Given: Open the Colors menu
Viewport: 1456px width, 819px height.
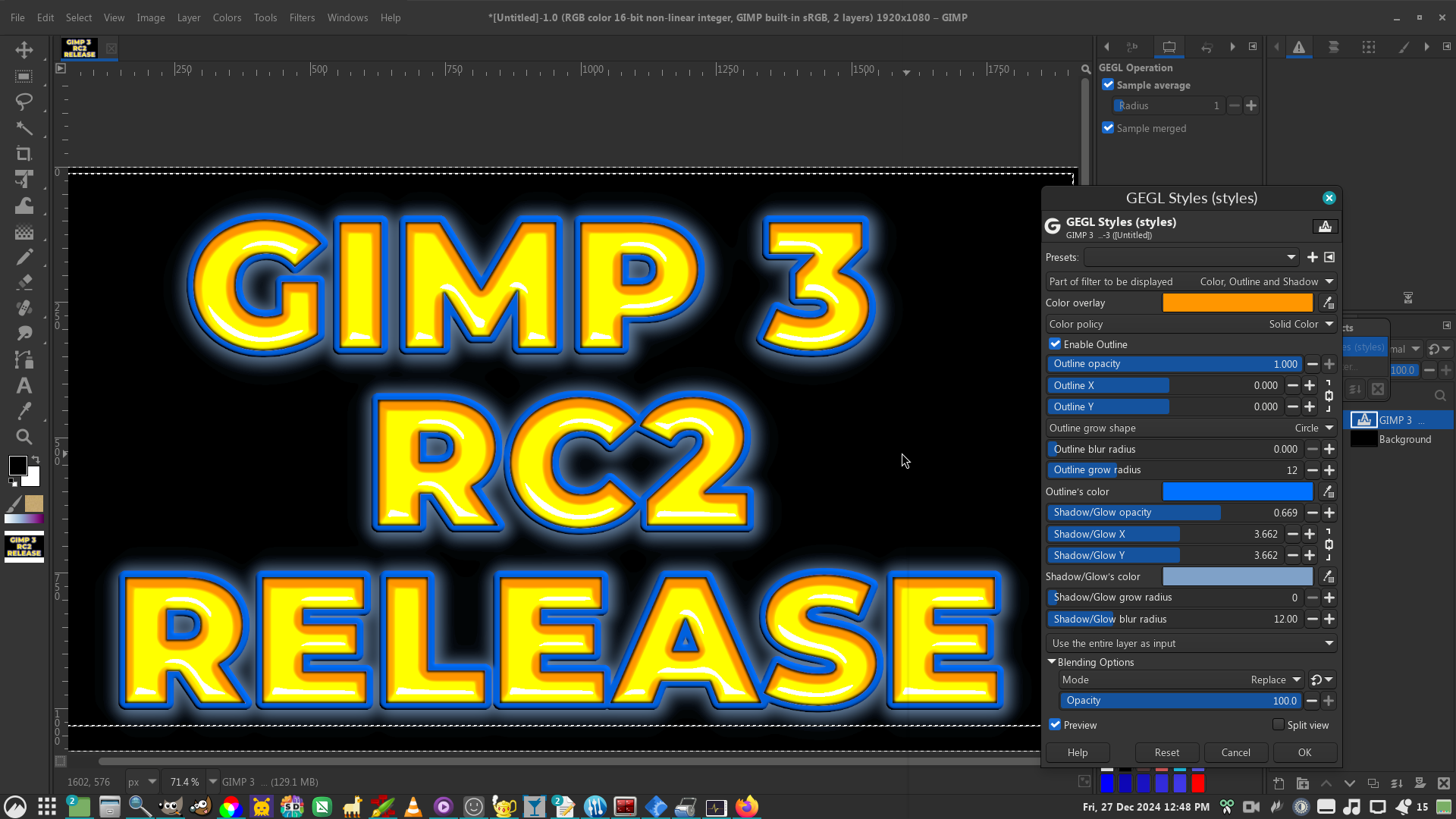Looking at the screenshot, I should click(x=227, y=17).
